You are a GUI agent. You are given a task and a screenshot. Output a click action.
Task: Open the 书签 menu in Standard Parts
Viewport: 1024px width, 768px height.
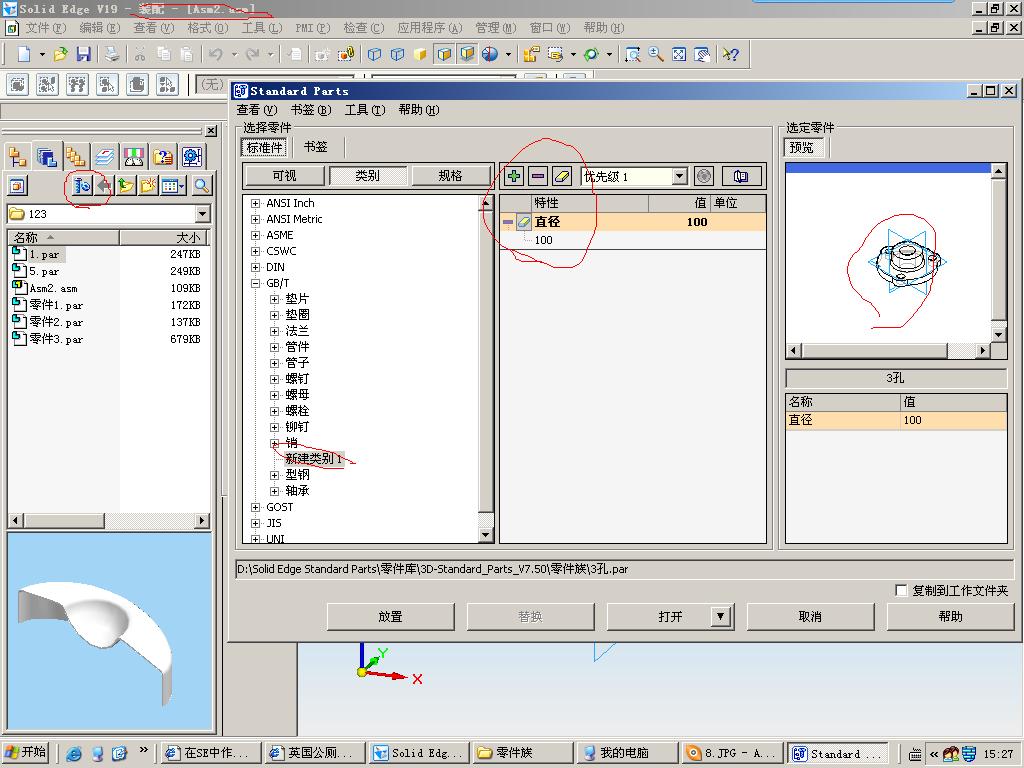coord(311,110)
